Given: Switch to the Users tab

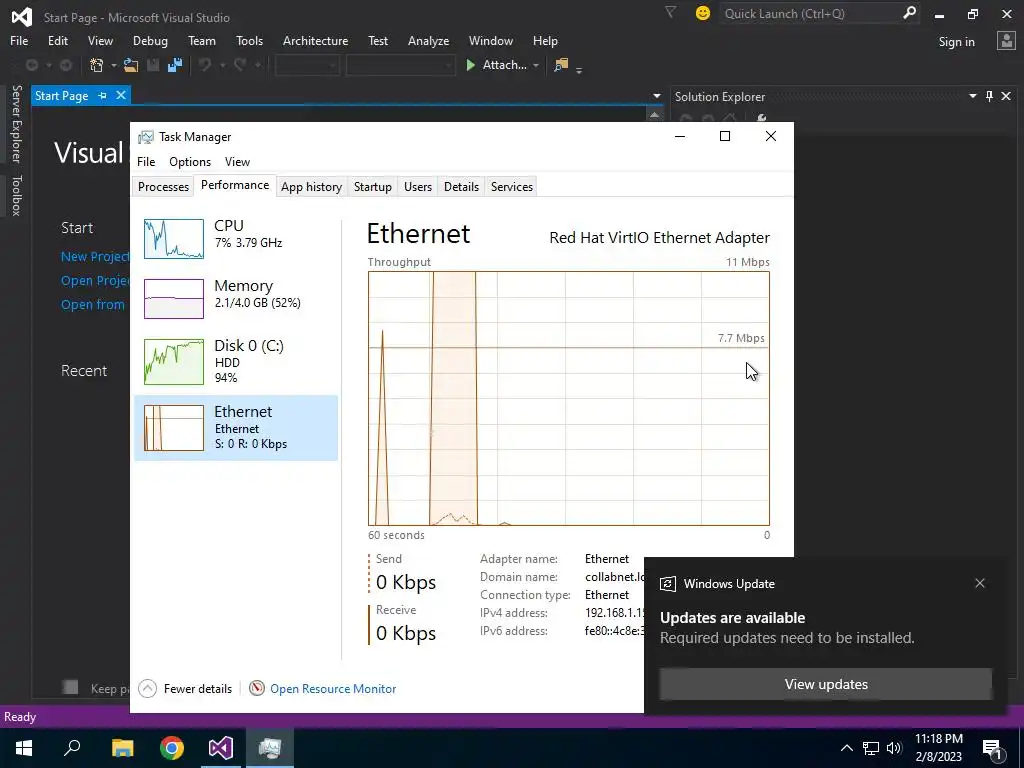Looking at the screenshot, I should 418,187.
